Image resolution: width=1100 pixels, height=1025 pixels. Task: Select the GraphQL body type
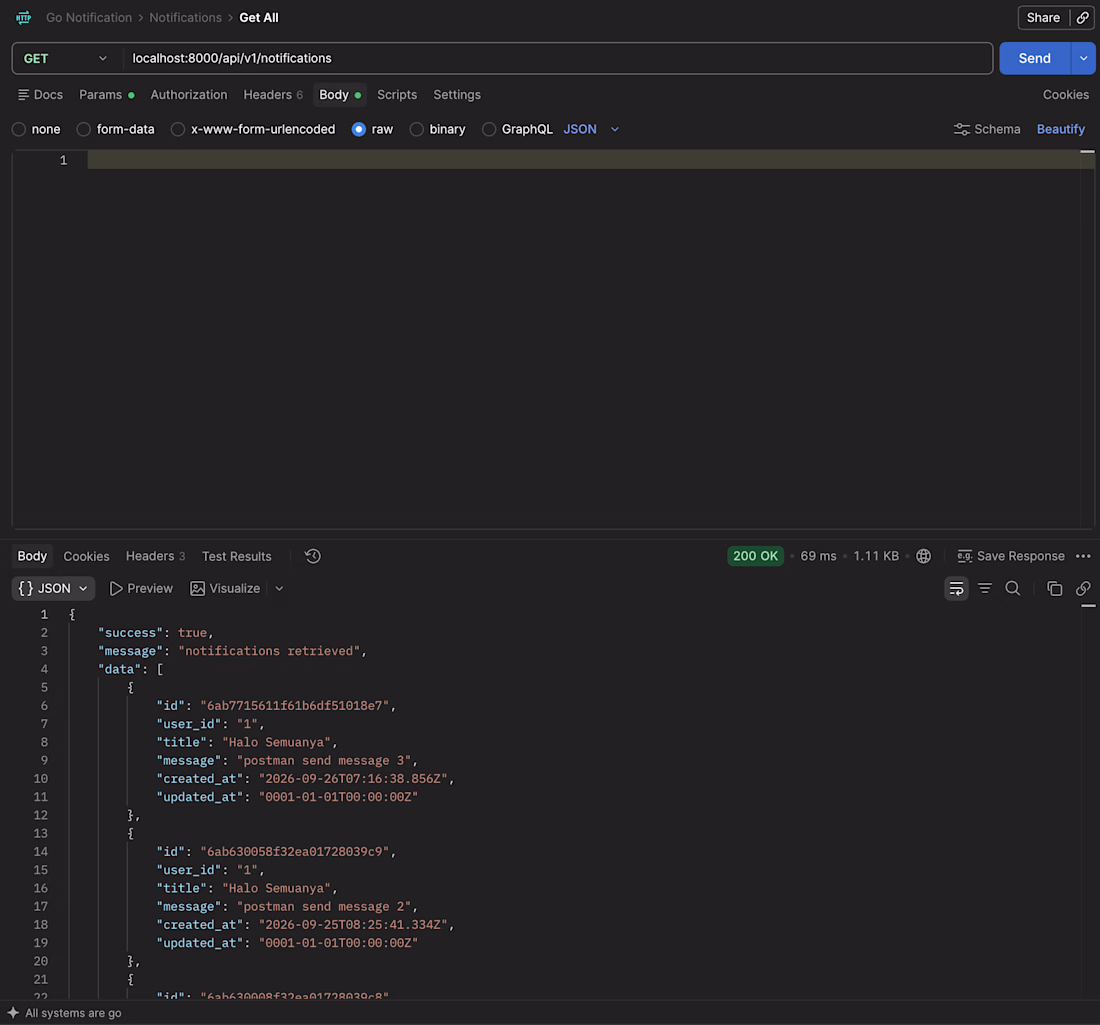(489, 129)
